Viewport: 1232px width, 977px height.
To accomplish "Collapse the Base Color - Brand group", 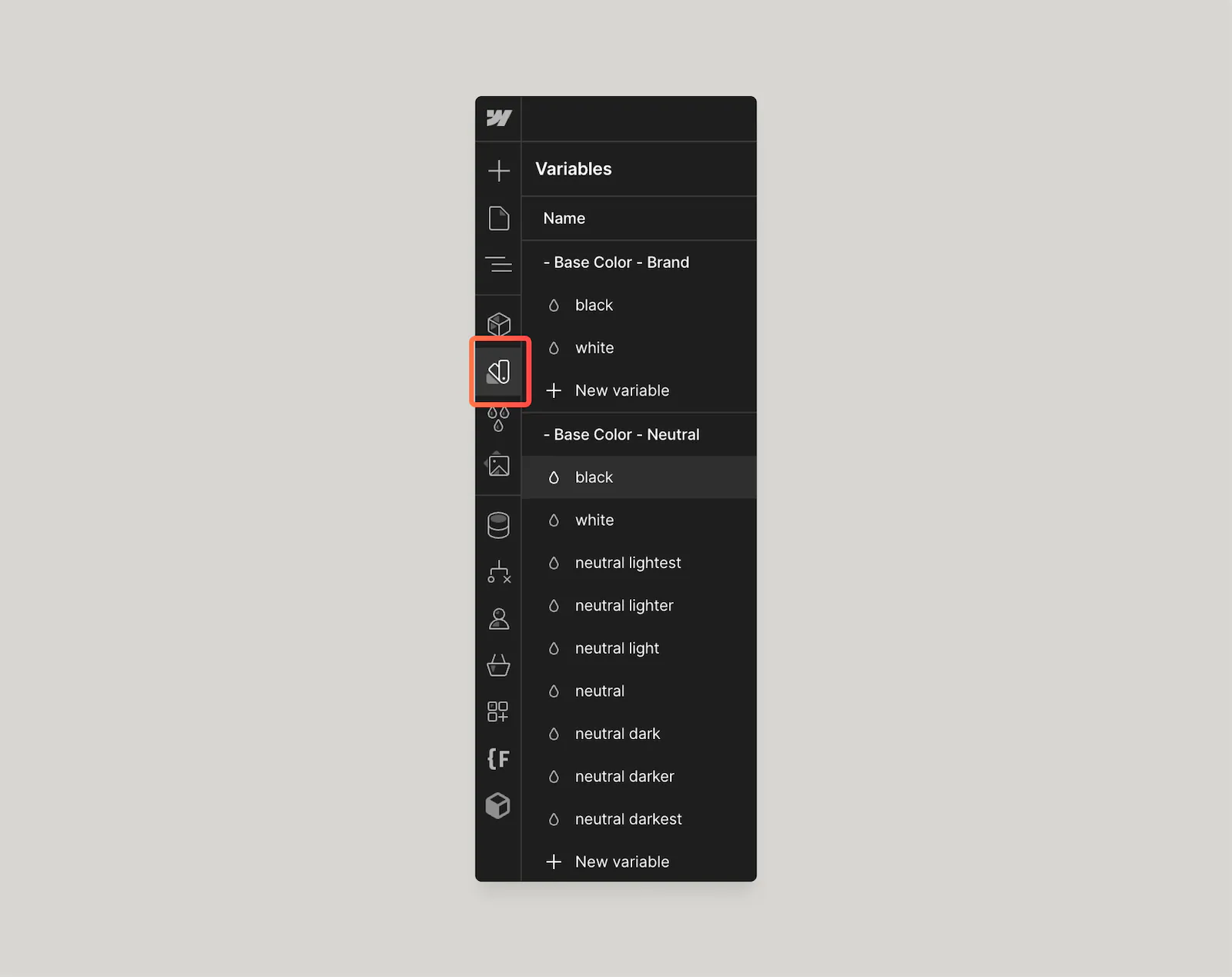I will [x=547, y=262].
